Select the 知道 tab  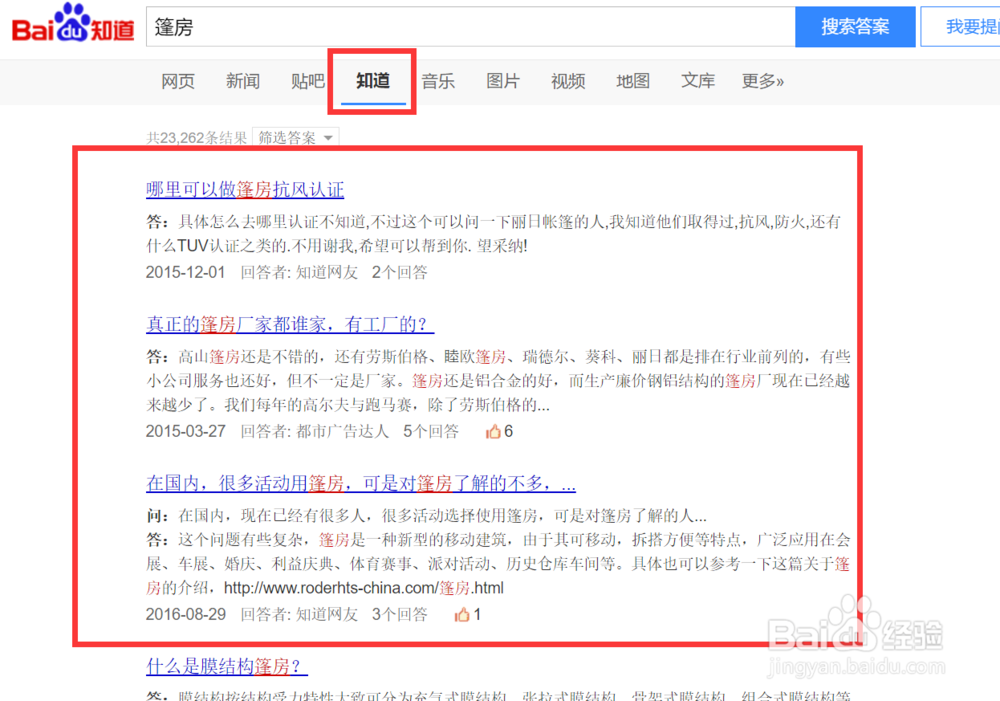coord(372,81)
